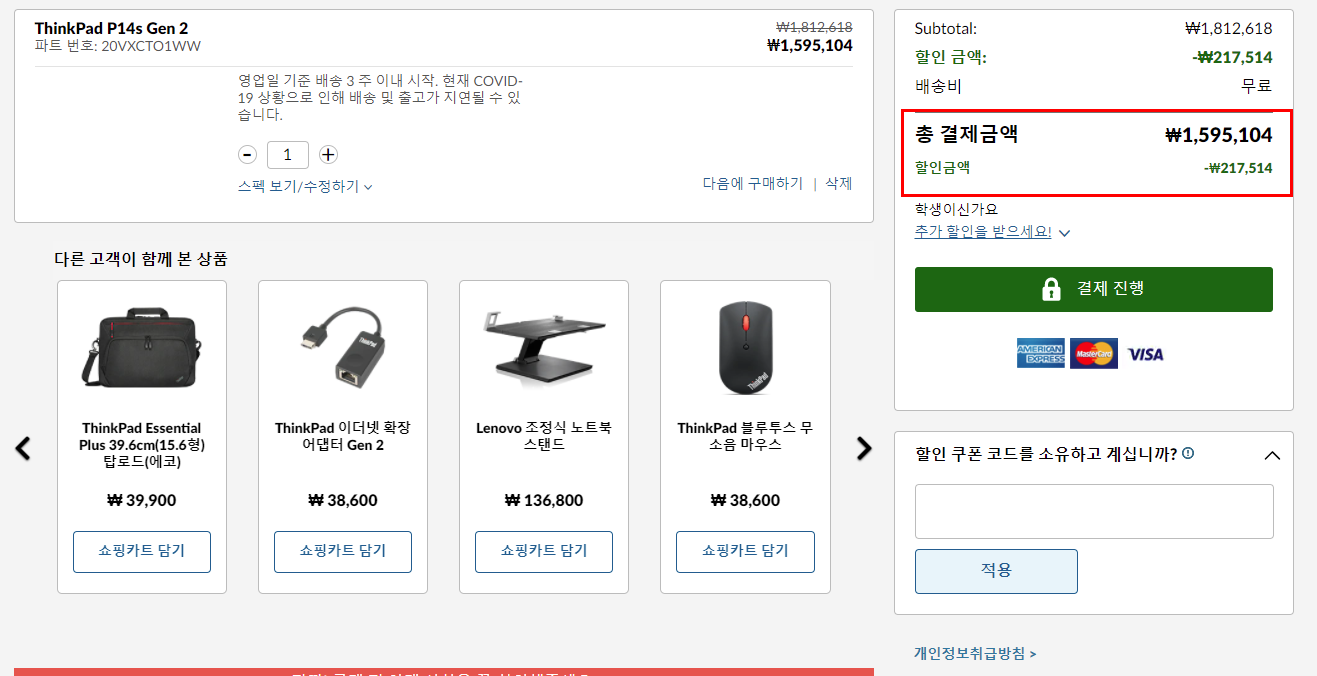1317x676 pixels.
Task: Expand 추가 할인을 받으세요 student discount
Action: tap(992, 232)
